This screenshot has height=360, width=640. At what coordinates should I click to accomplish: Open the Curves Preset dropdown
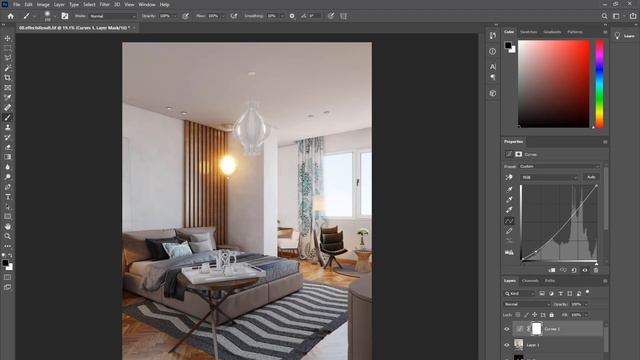pos(559,167)
